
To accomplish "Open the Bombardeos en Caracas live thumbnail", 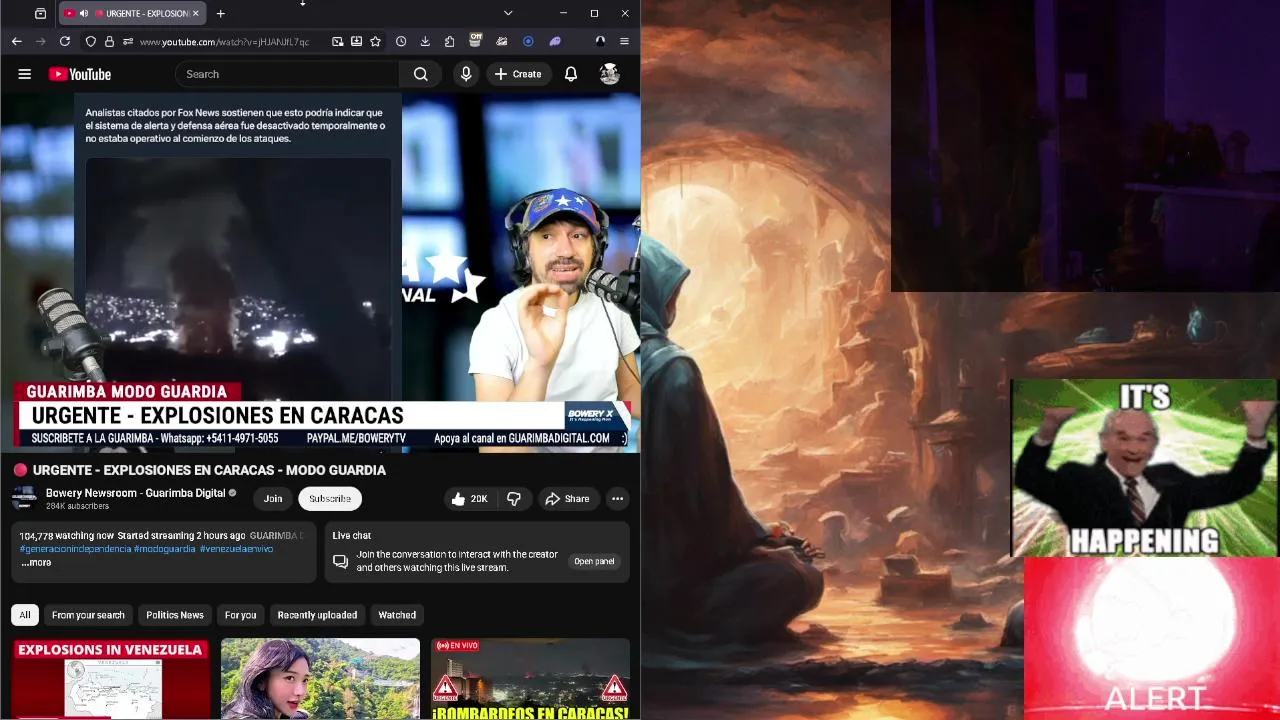I will pos(530,679).
